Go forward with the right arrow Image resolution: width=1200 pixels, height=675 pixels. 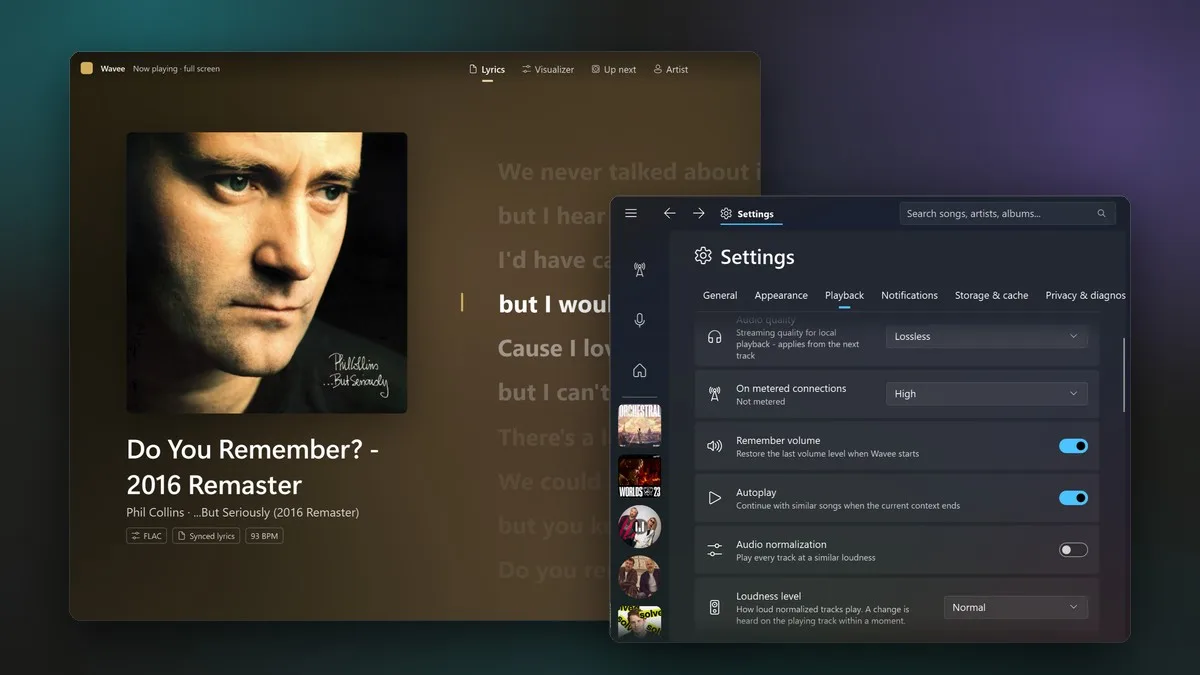point(699,213)
